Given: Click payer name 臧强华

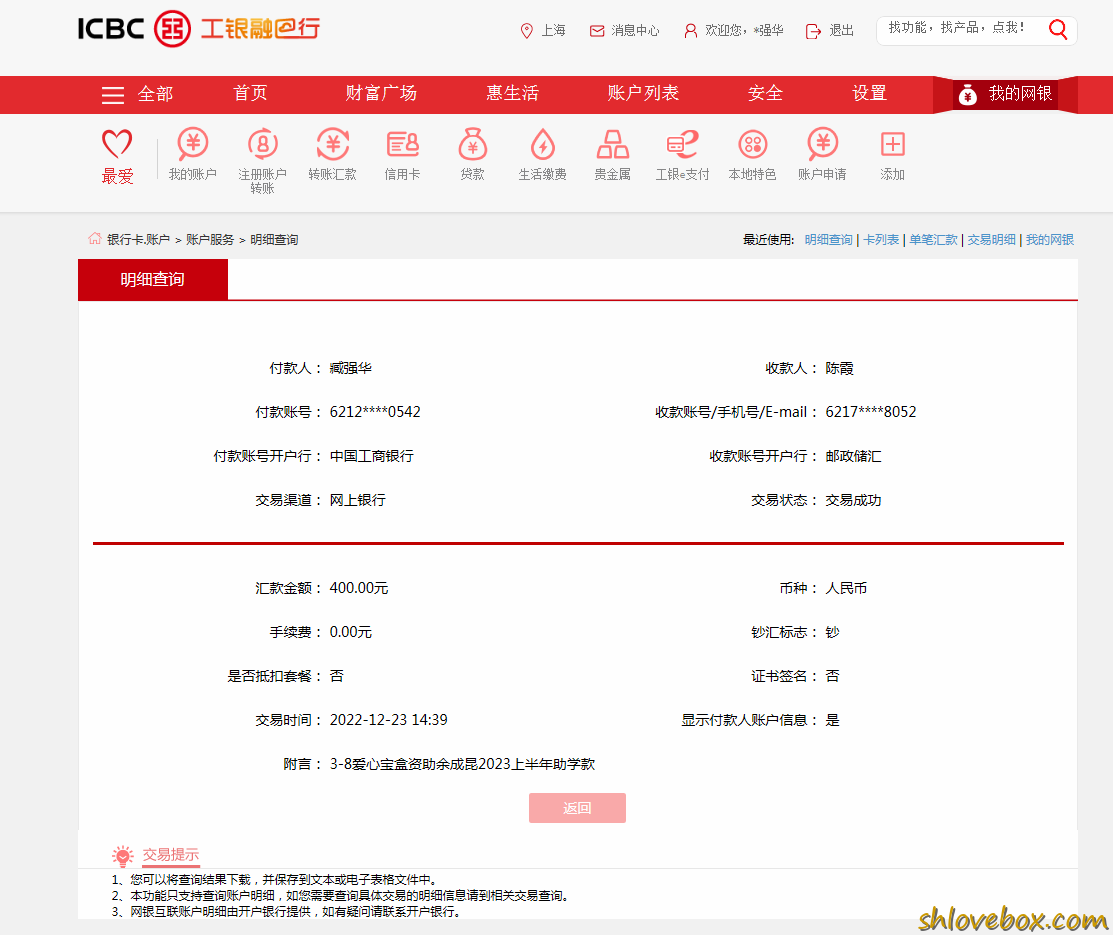Looking at the screenshot, I should 351,368.
